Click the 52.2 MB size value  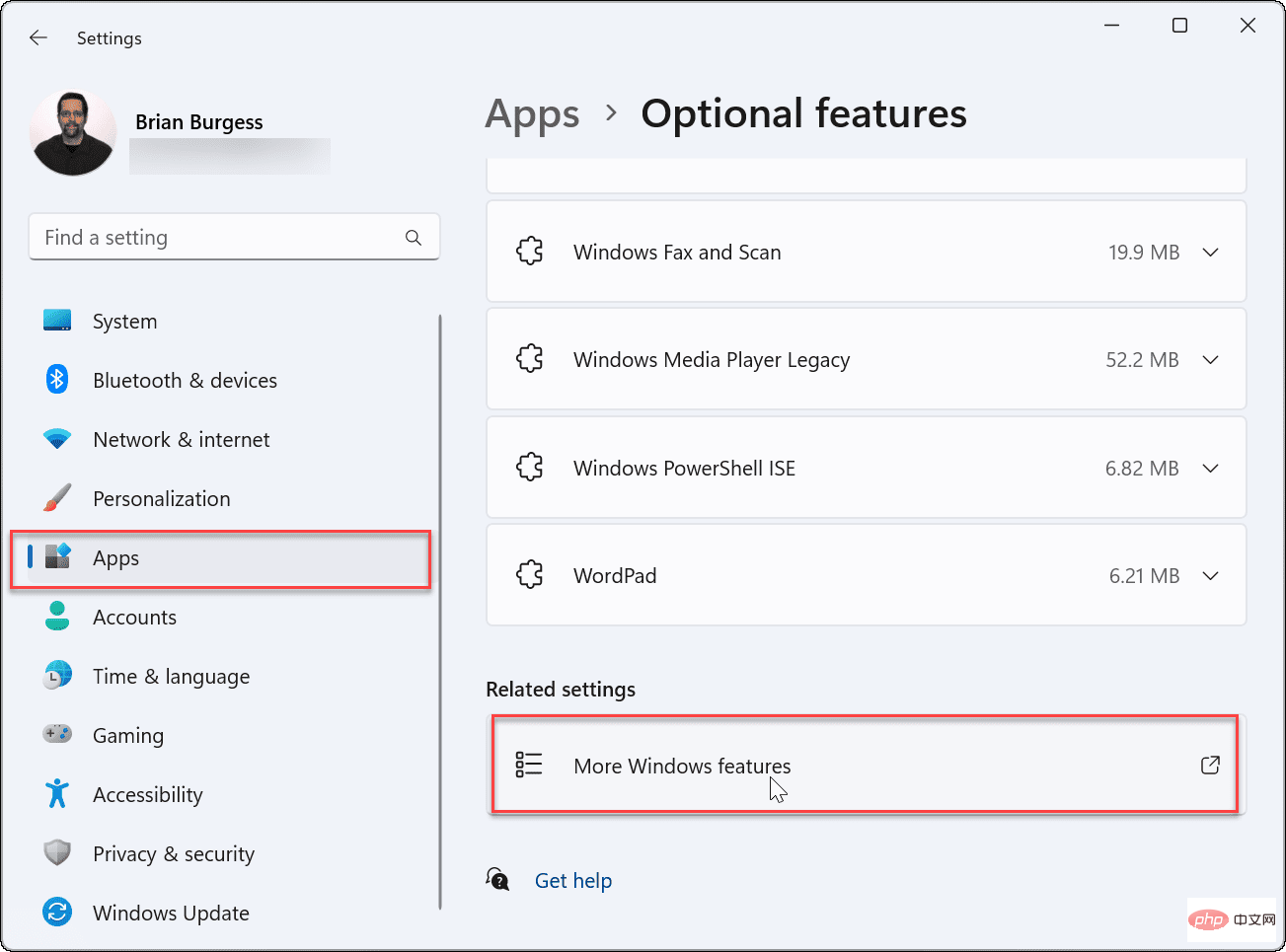point(1142,360)
